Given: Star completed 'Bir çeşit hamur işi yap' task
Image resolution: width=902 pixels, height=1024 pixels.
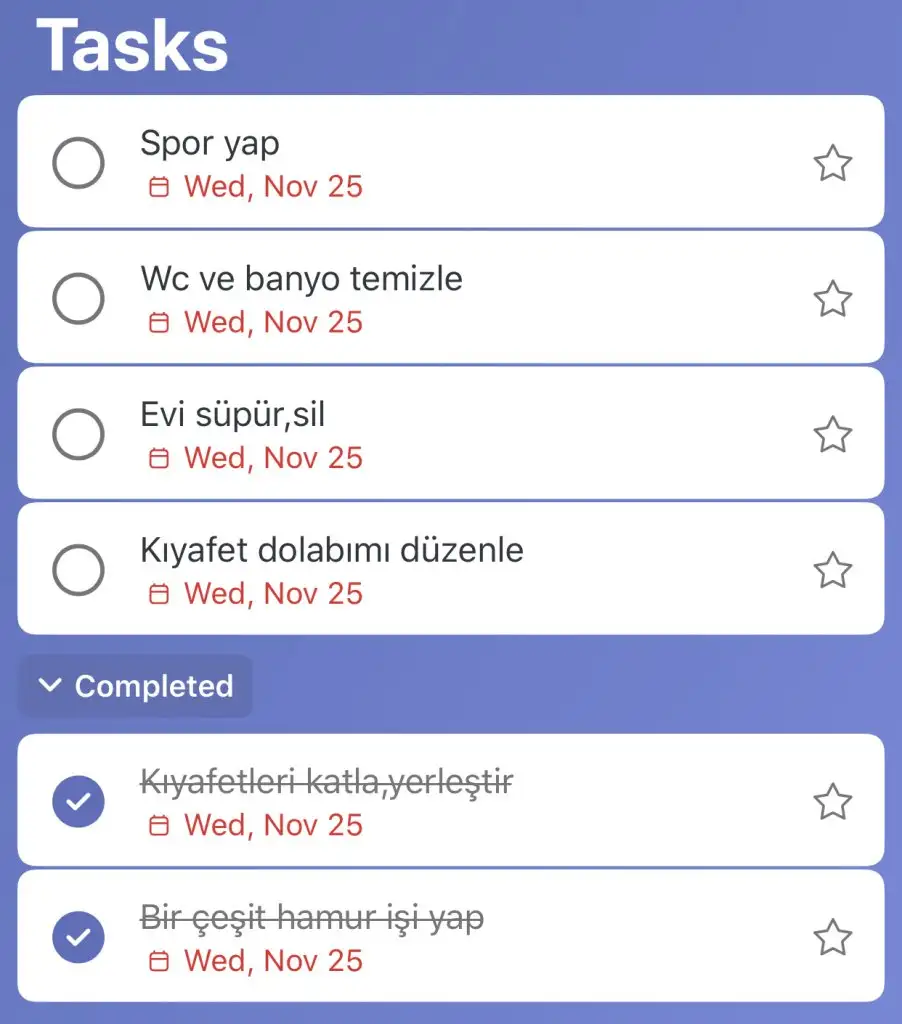Looking at the screenshot, I should (832, 938).
